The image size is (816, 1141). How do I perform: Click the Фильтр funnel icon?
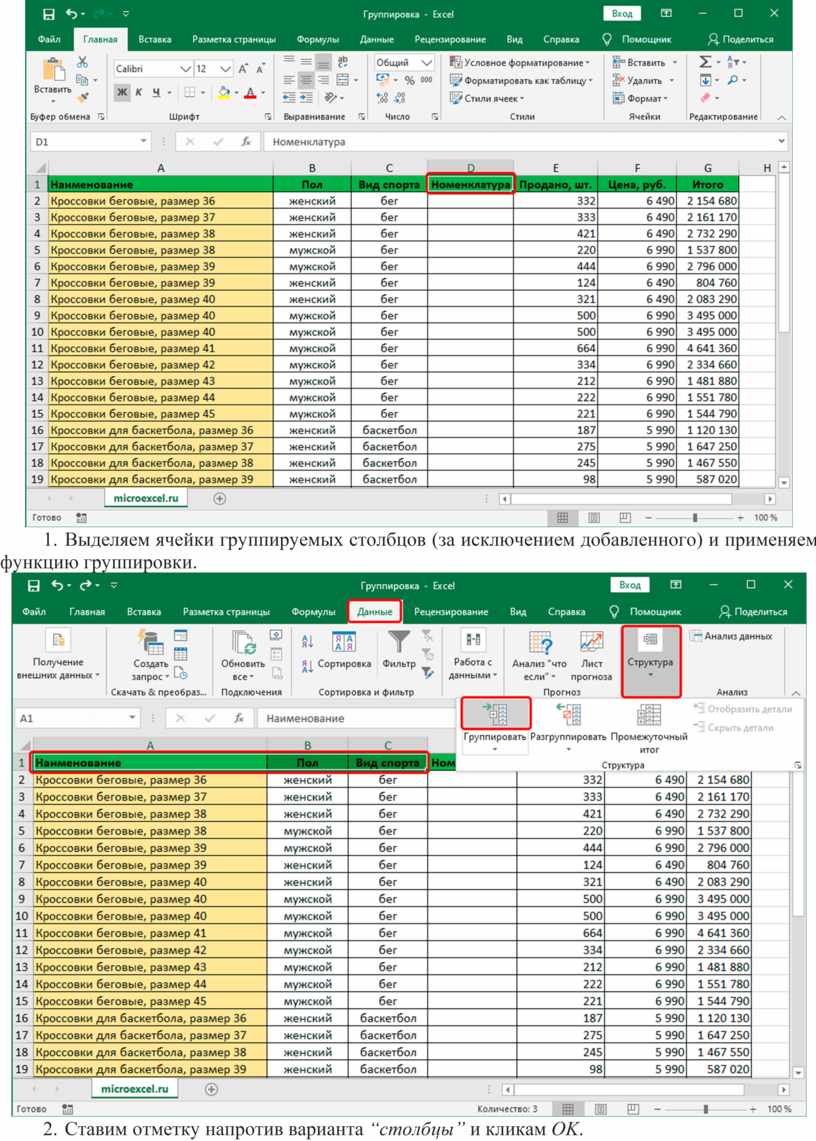399,642
